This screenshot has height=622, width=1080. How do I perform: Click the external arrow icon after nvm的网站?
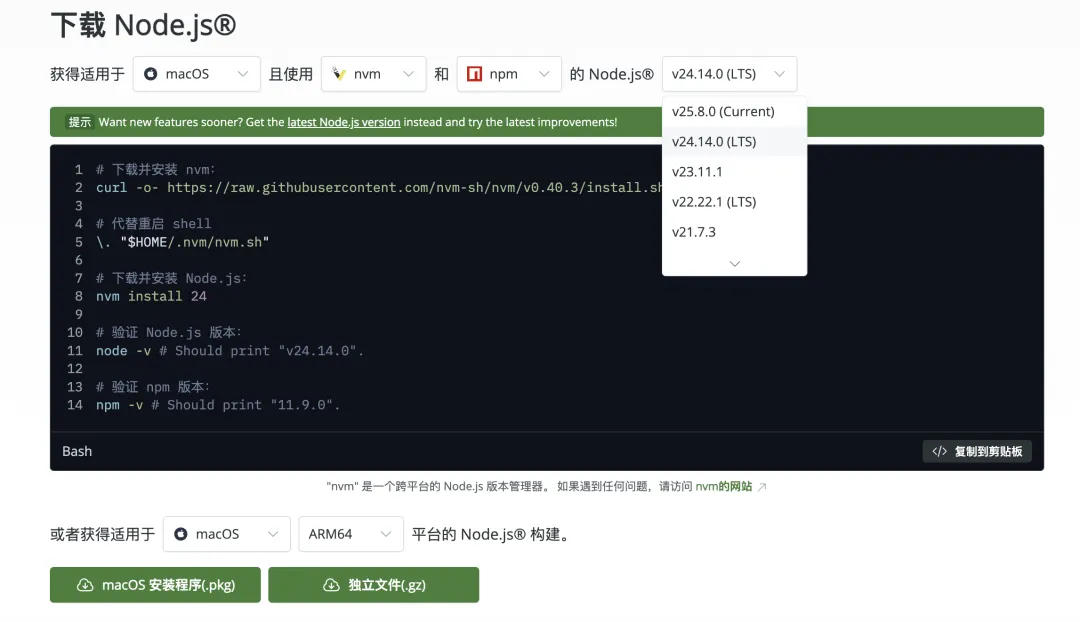(762, 487)
